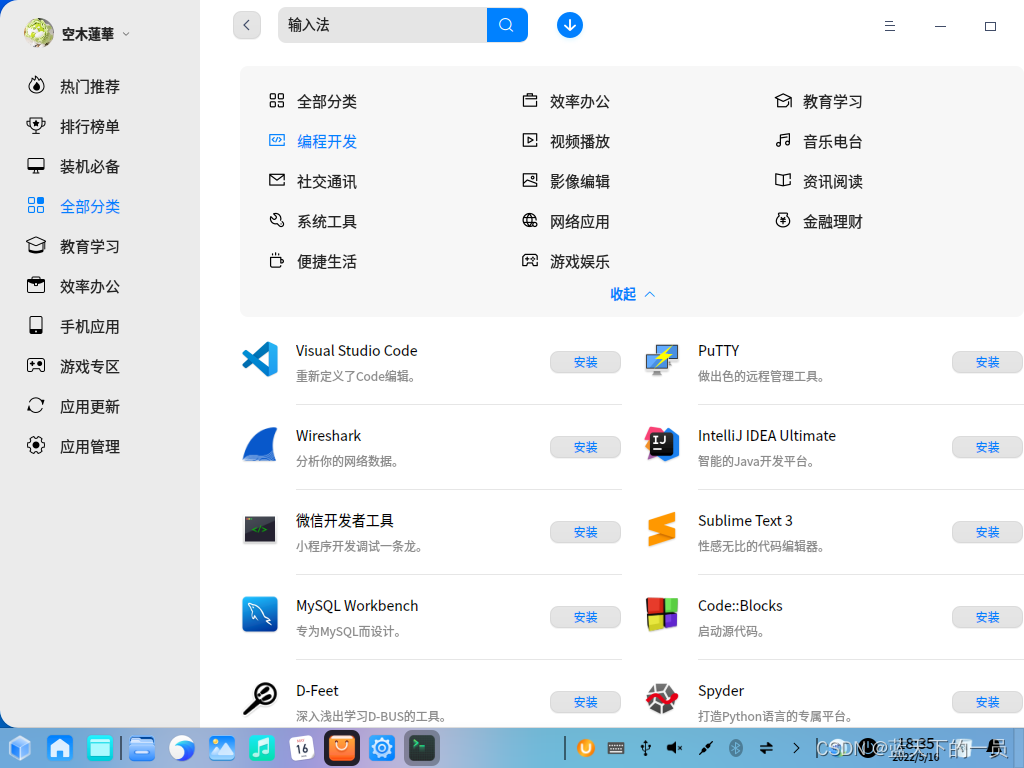This screenshot has width=1024, height=768.
Task: Open the file manager in the dock
Action: pos(141,748)
